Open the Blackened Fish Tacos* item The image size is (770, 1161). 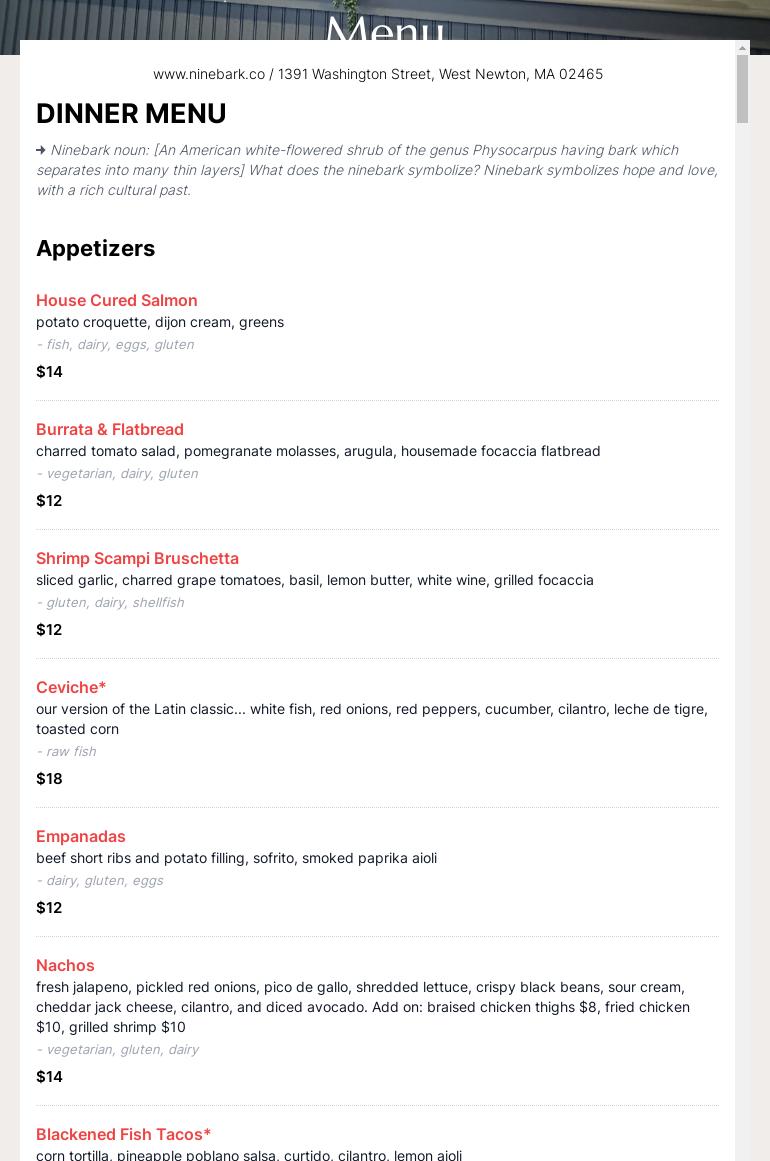123,1134
